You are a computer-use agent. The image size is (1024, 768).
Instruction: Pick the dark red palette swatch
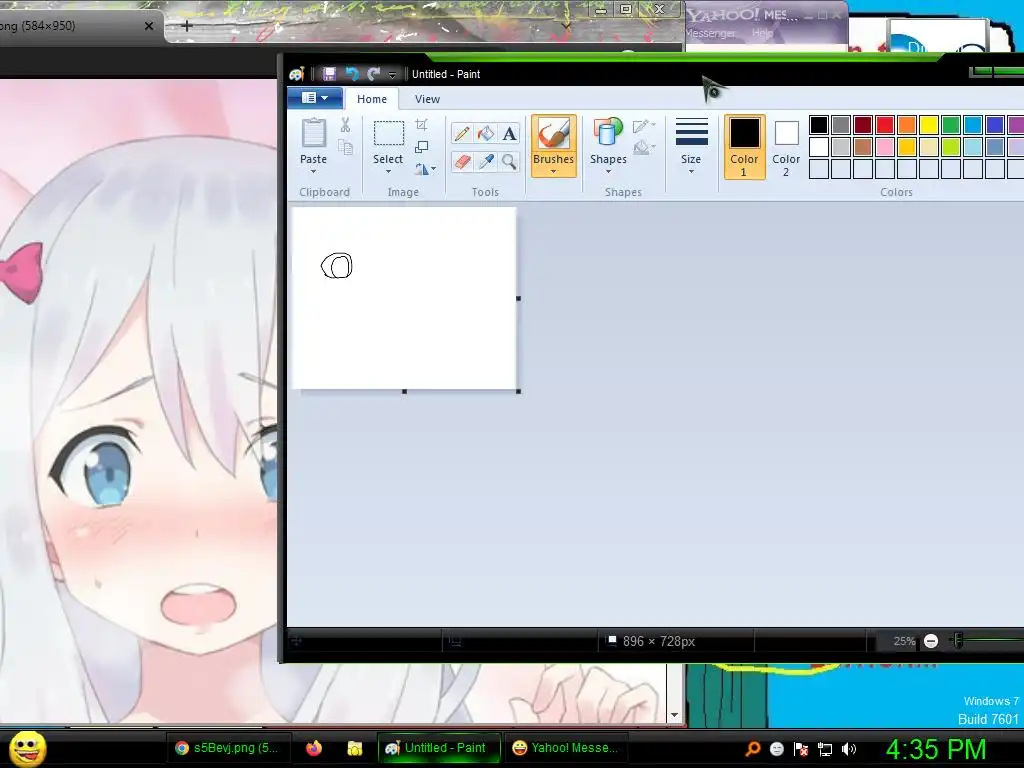click(x=863, y=125)
